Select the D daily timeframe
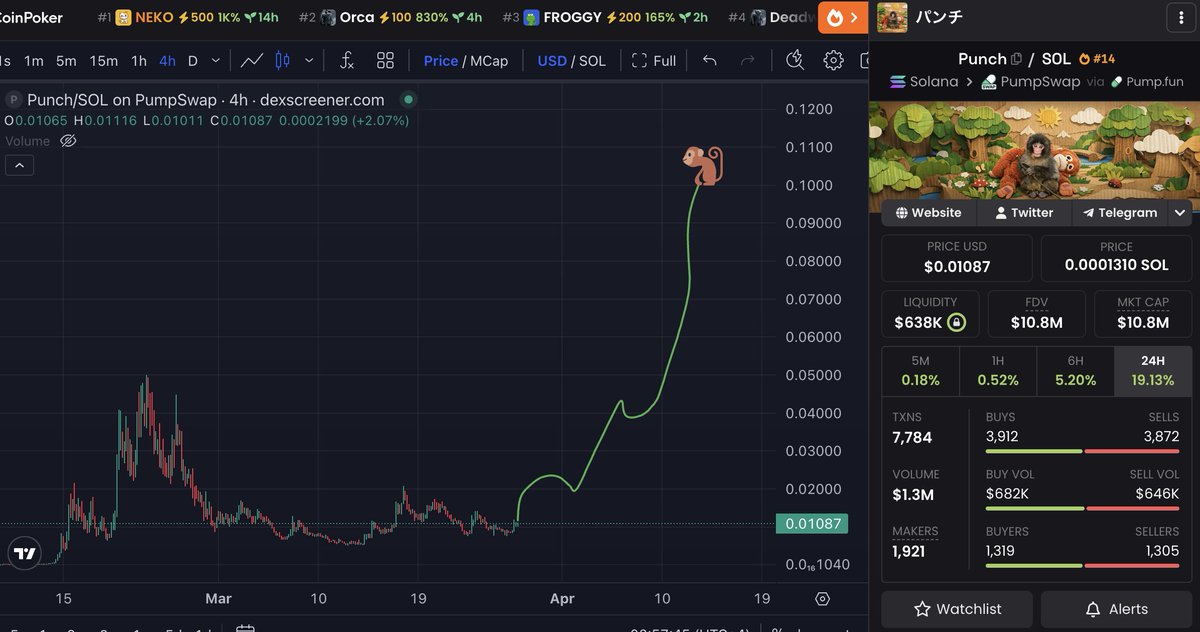Image resolution: width=1200 pixels, height=632 pixels. (193, 61)
